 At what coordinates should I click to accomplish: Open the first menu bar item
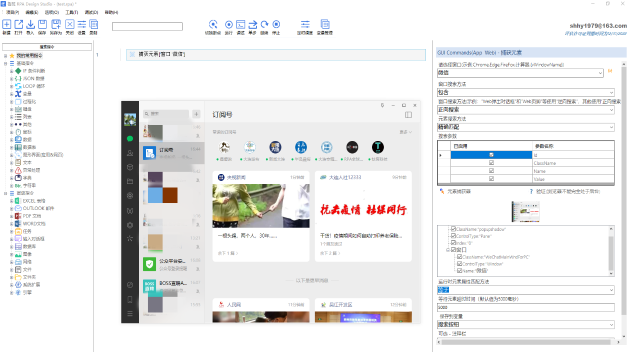(x=12, y=12)
